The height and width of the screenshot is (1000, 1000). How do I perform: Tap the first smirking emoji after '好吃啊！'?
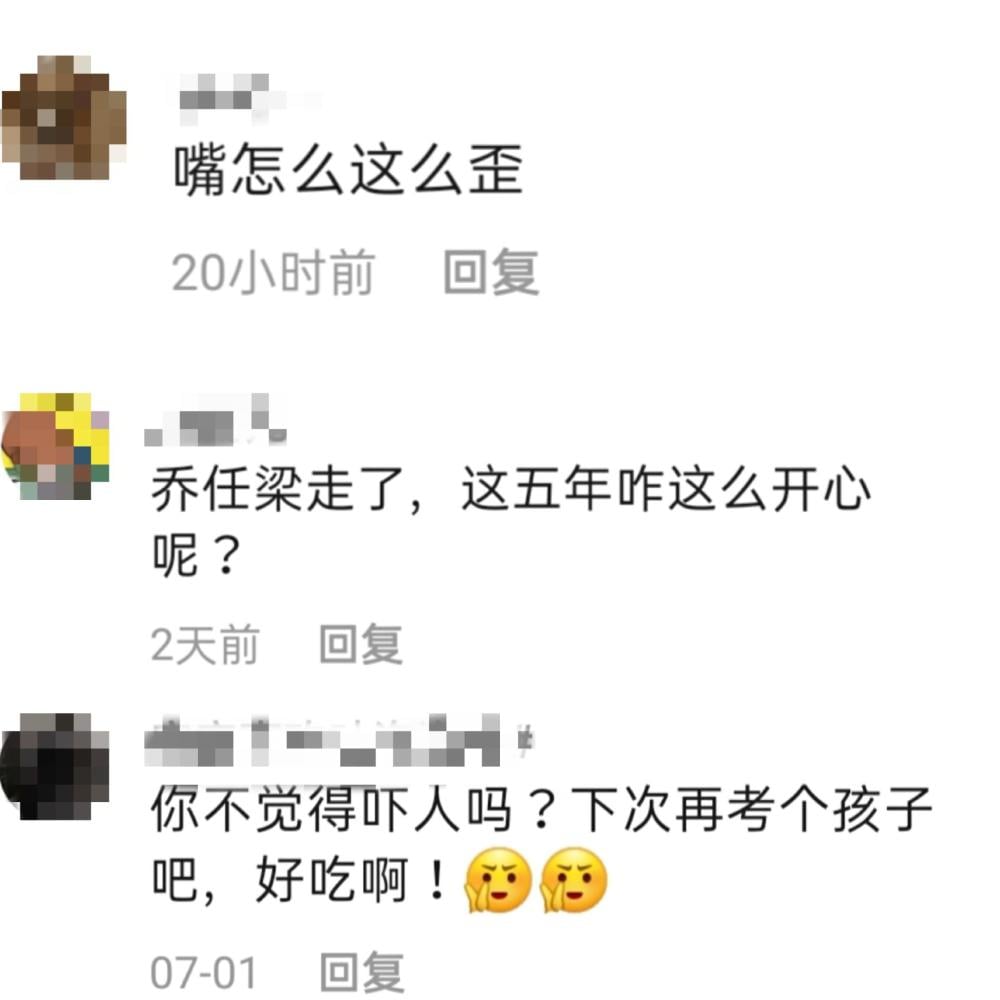click(497, 880)
